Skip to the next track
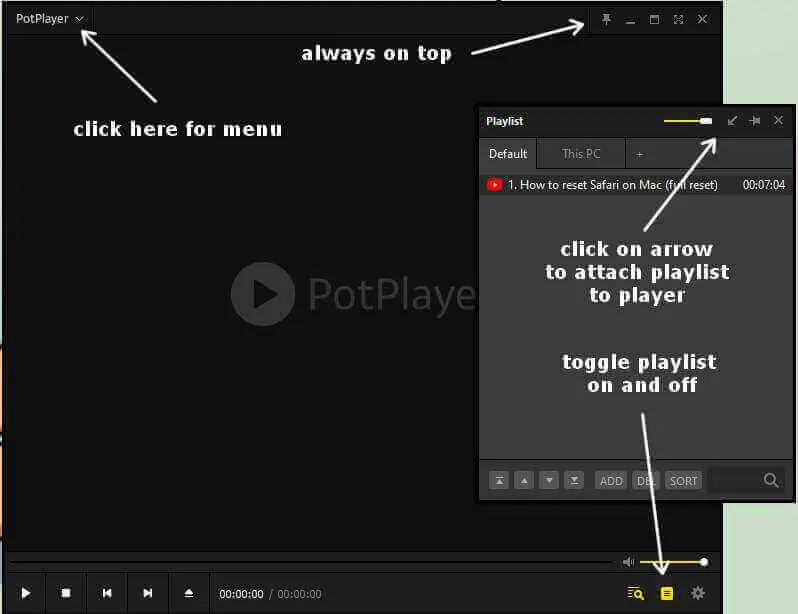 pyautogui.click(x=148, y=593)
